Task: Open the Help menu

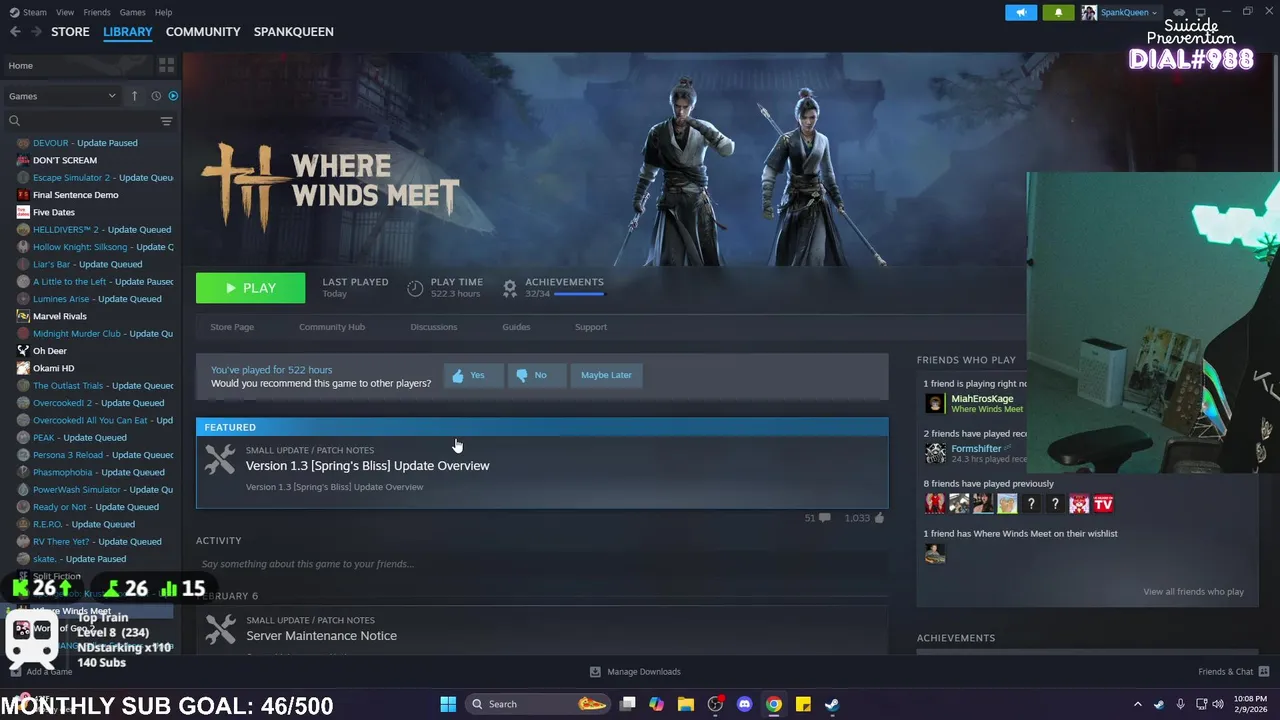Action: click(x=164, y=12)
